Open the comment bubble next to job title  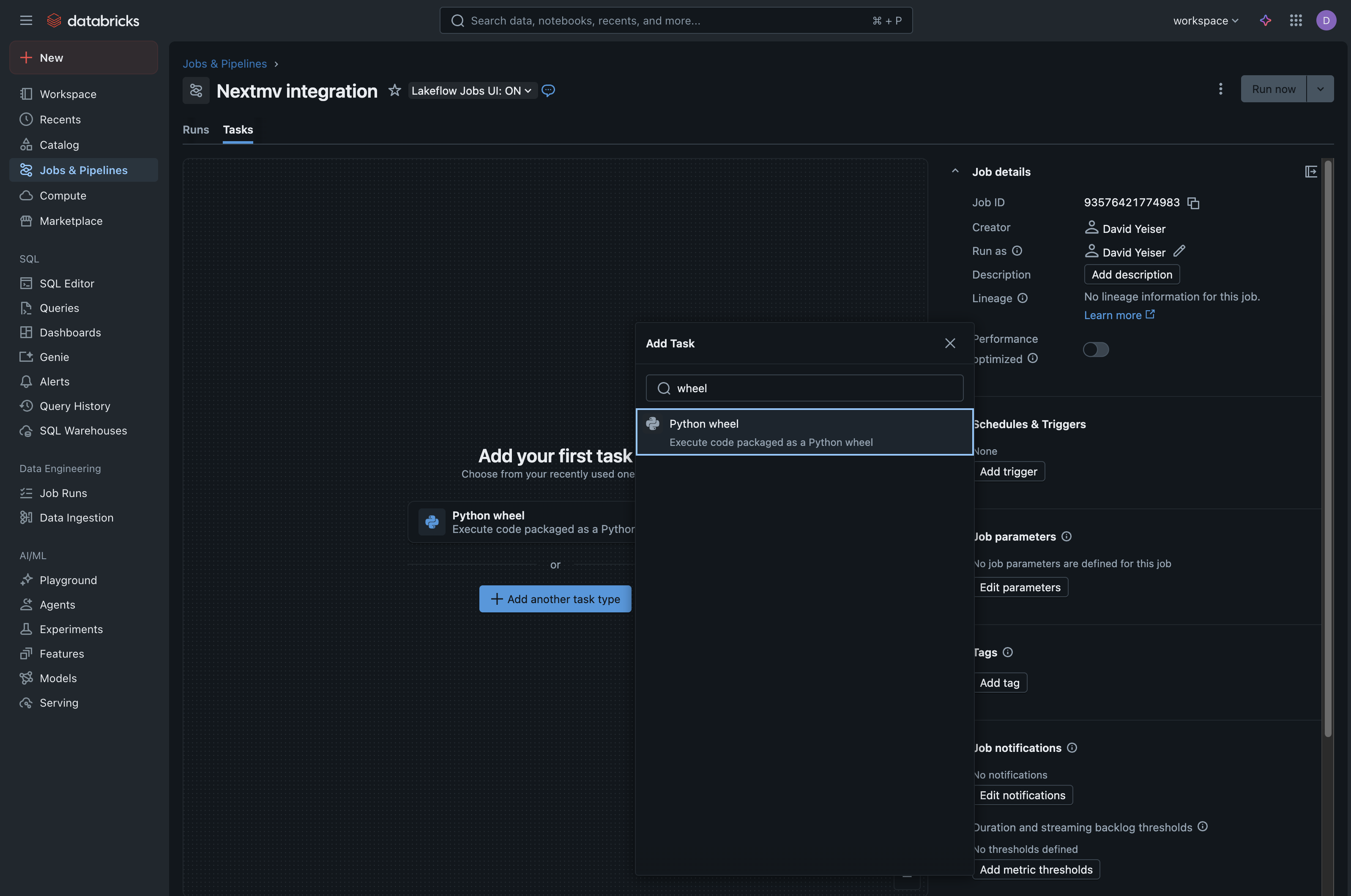(548, 90)
